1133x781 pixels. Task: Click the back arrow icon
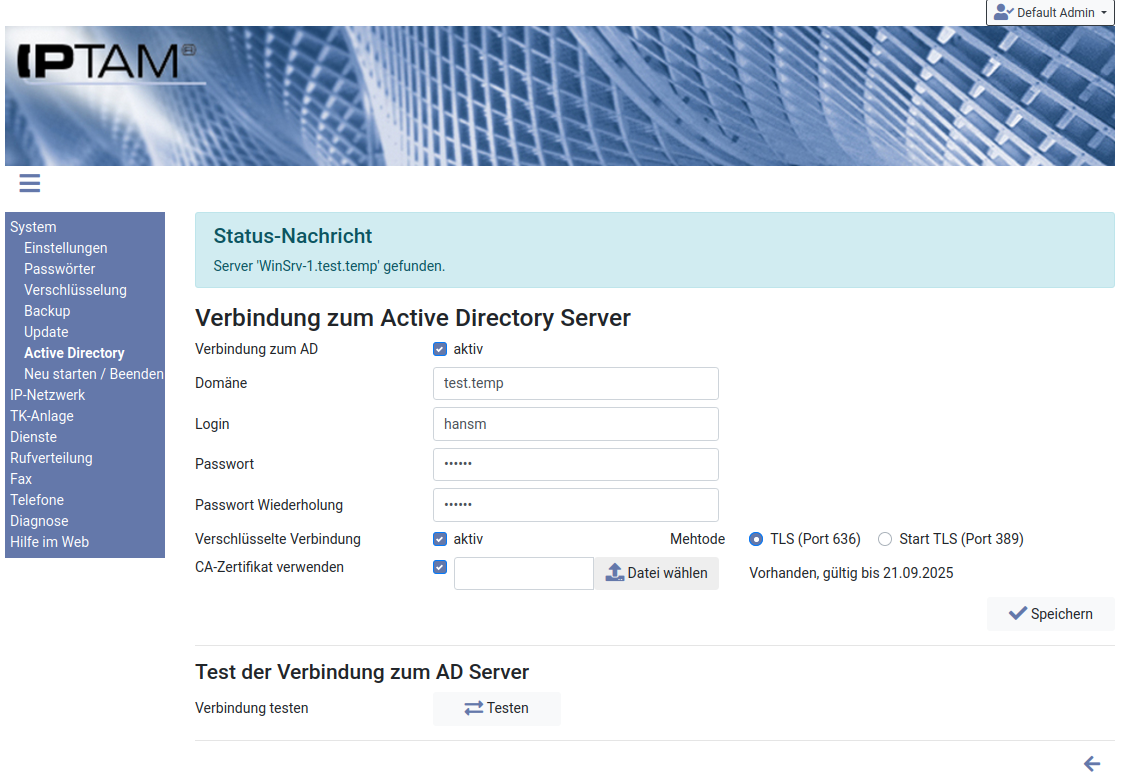(x=1092, y=764)
